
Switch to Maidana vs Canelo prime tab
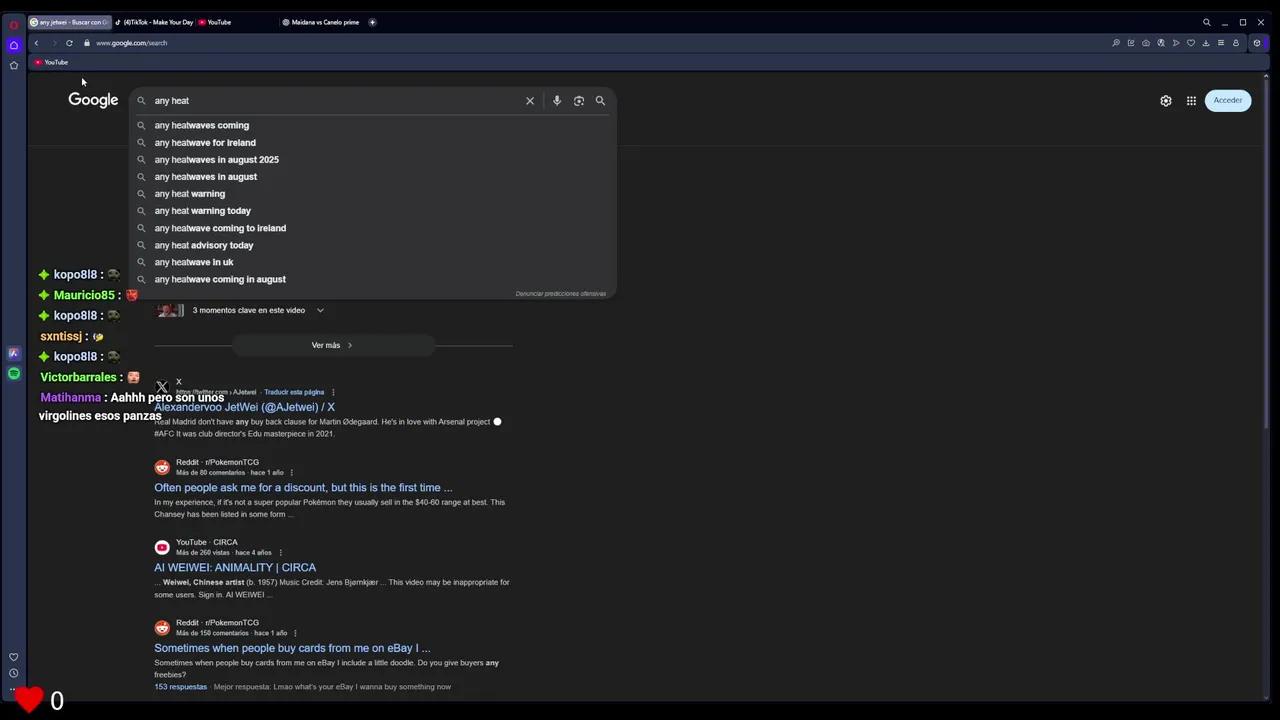(x=320, y=22)
